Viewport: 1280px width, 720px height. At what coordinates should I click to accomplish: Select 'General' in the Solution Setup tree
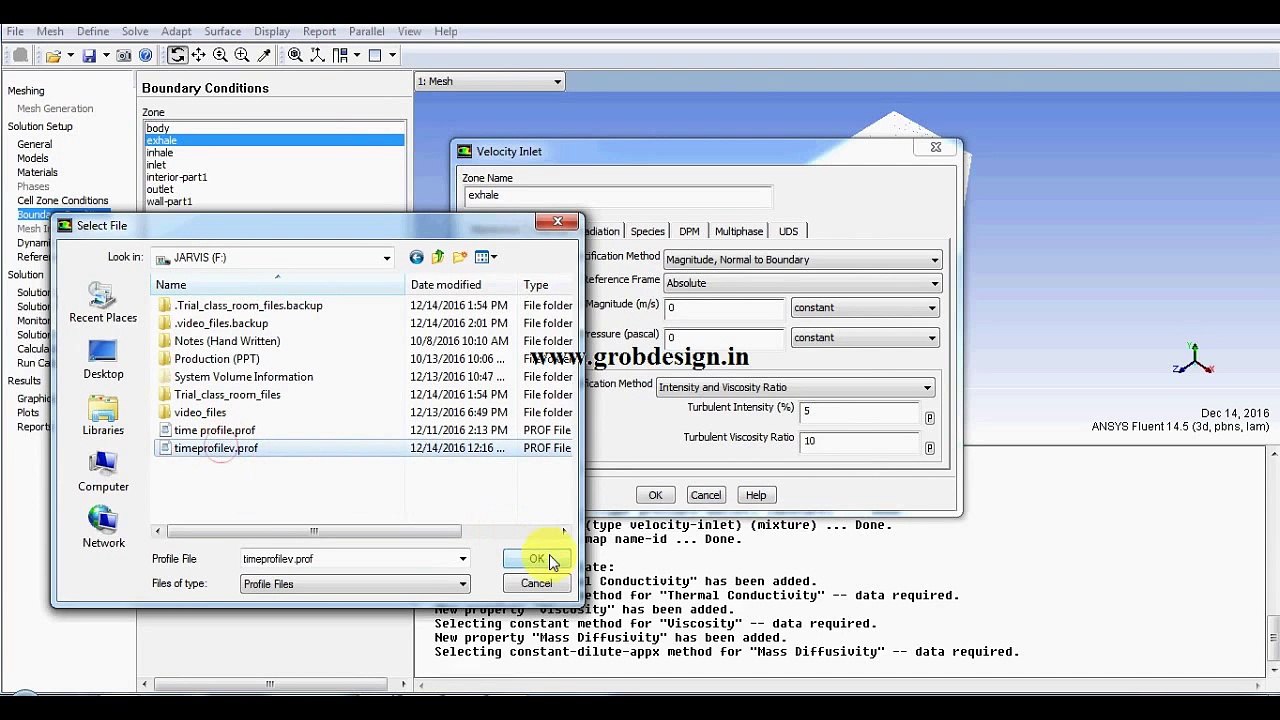pos(34,145)
